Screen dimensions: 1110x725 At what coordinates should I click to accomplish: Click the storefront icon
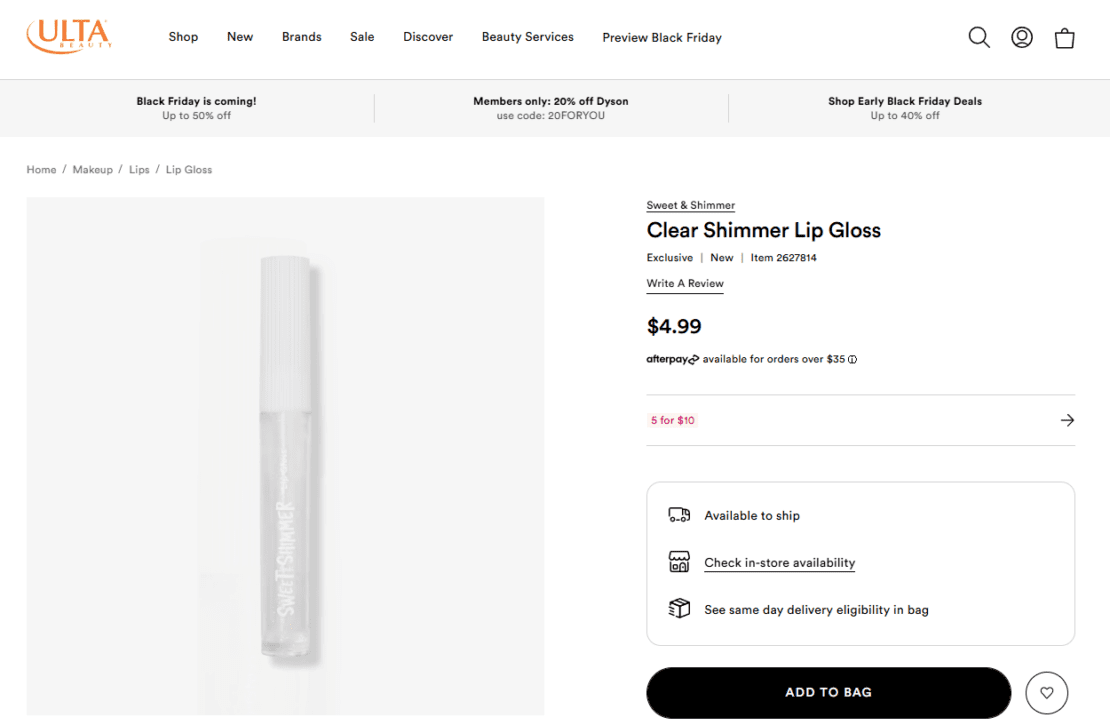[x=679, y=562]
